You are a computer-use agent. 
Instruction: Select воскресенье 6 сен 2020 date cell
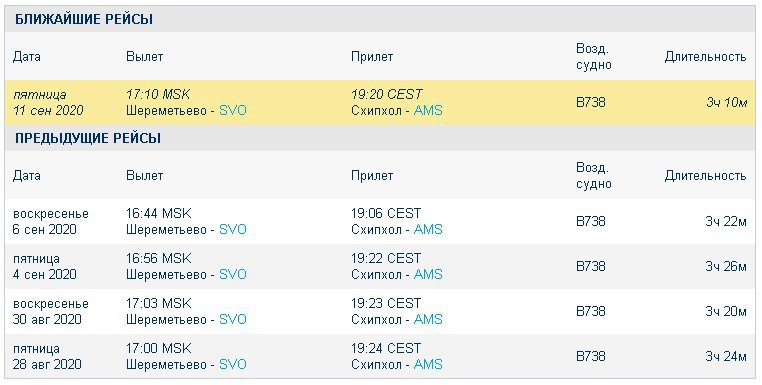point(51,221)
